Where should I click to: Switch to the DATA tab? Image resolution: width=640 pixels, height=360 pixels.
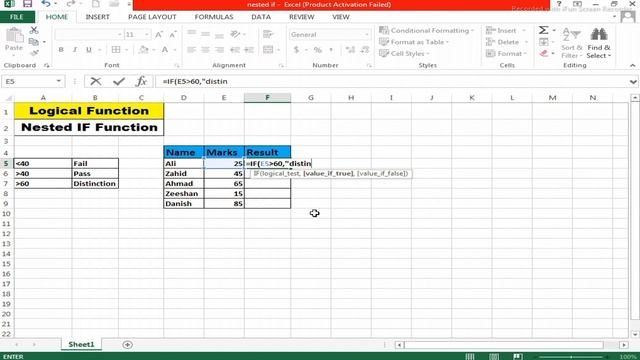click(x=261, y=17)
